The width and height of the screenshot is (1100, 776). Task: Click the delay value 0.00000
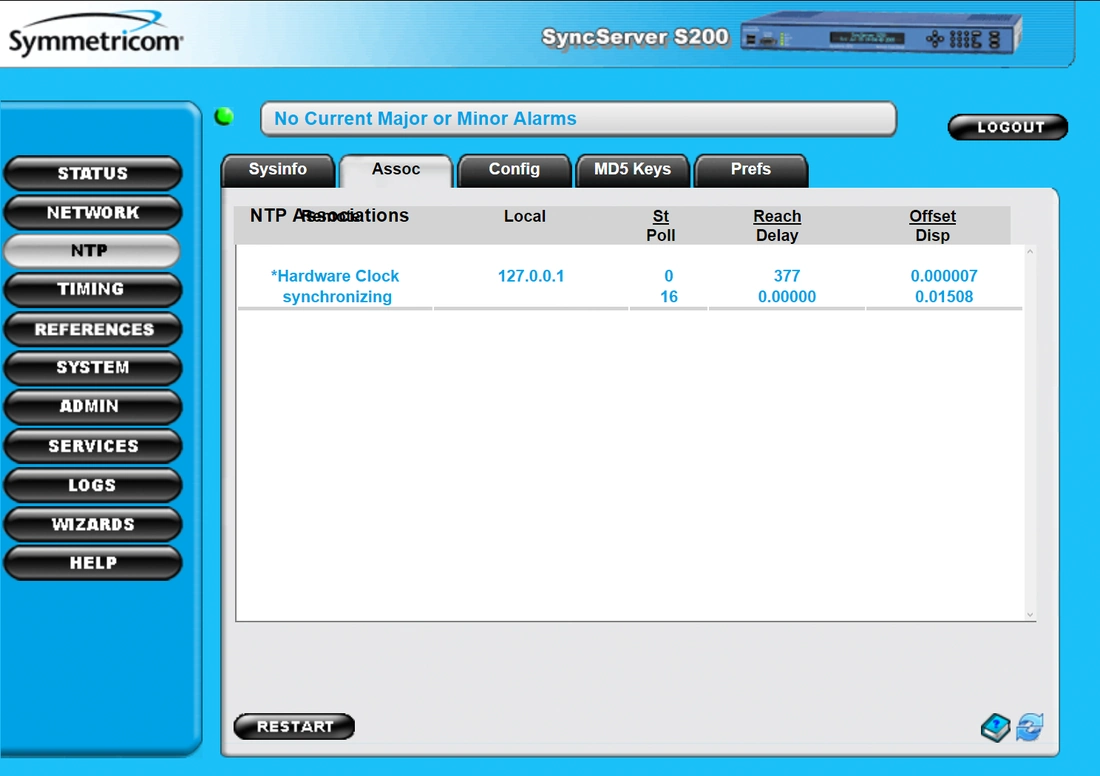(x=786, y=297)
